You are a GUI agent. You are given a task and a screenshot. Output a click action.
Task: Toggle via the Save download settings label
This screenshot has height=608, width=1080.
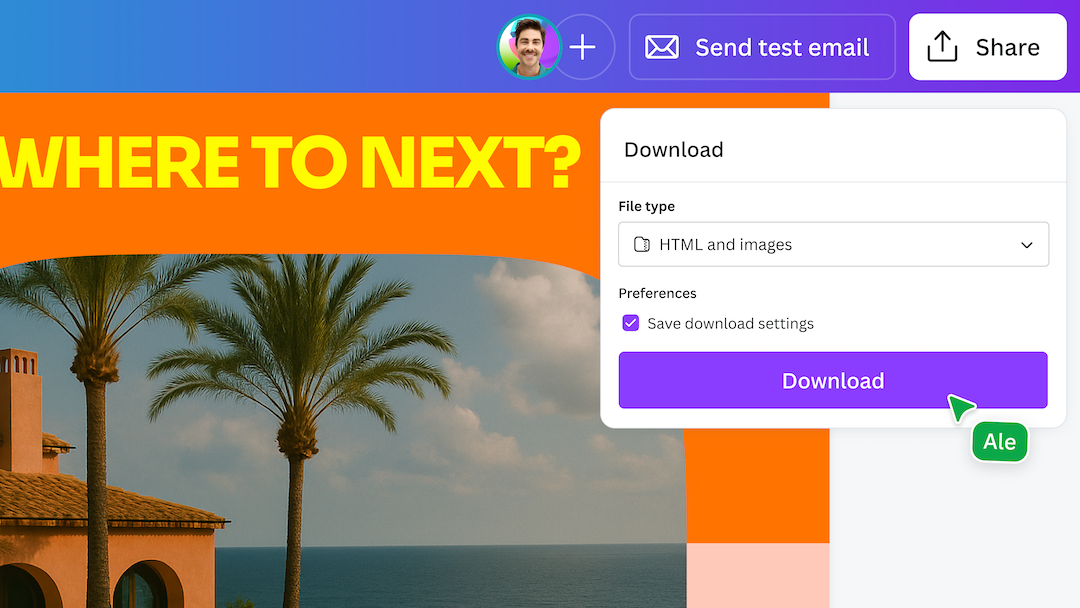[730, 324]
